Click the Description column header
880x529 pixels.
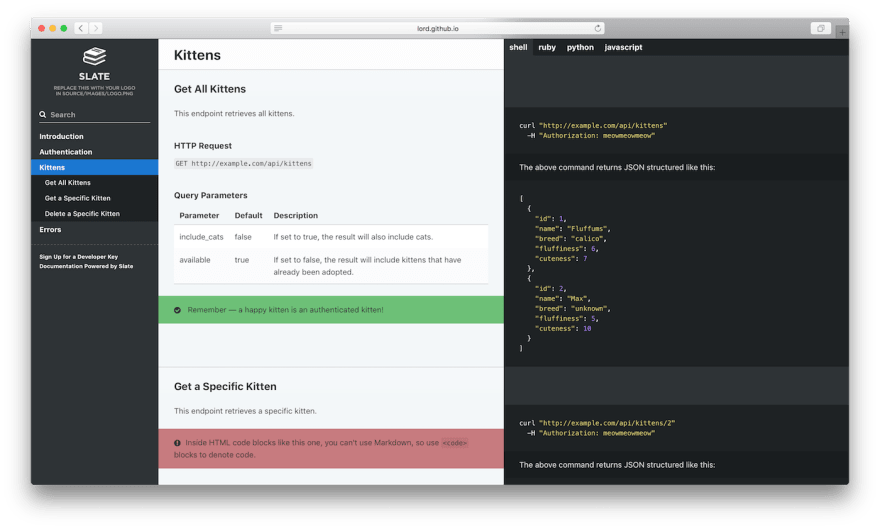(296, 215)
